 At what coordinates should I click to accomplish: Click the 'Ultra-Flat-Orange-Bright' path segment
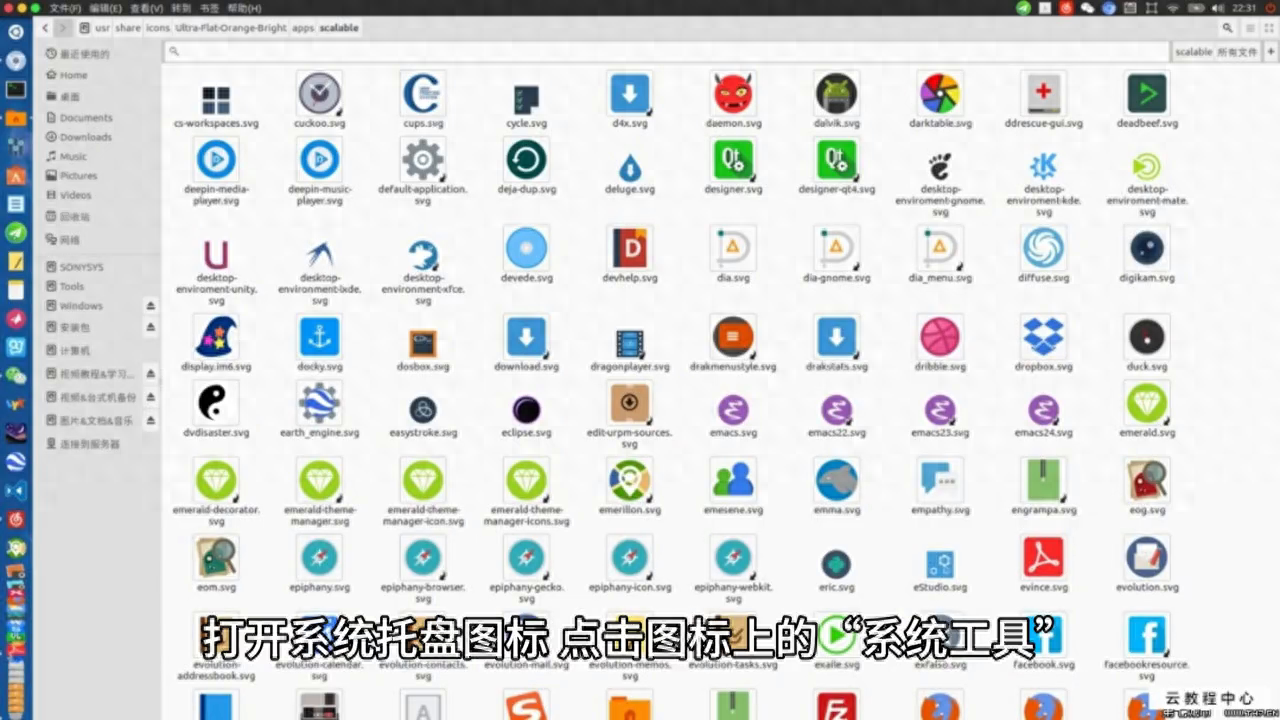(x=231, y=28)
